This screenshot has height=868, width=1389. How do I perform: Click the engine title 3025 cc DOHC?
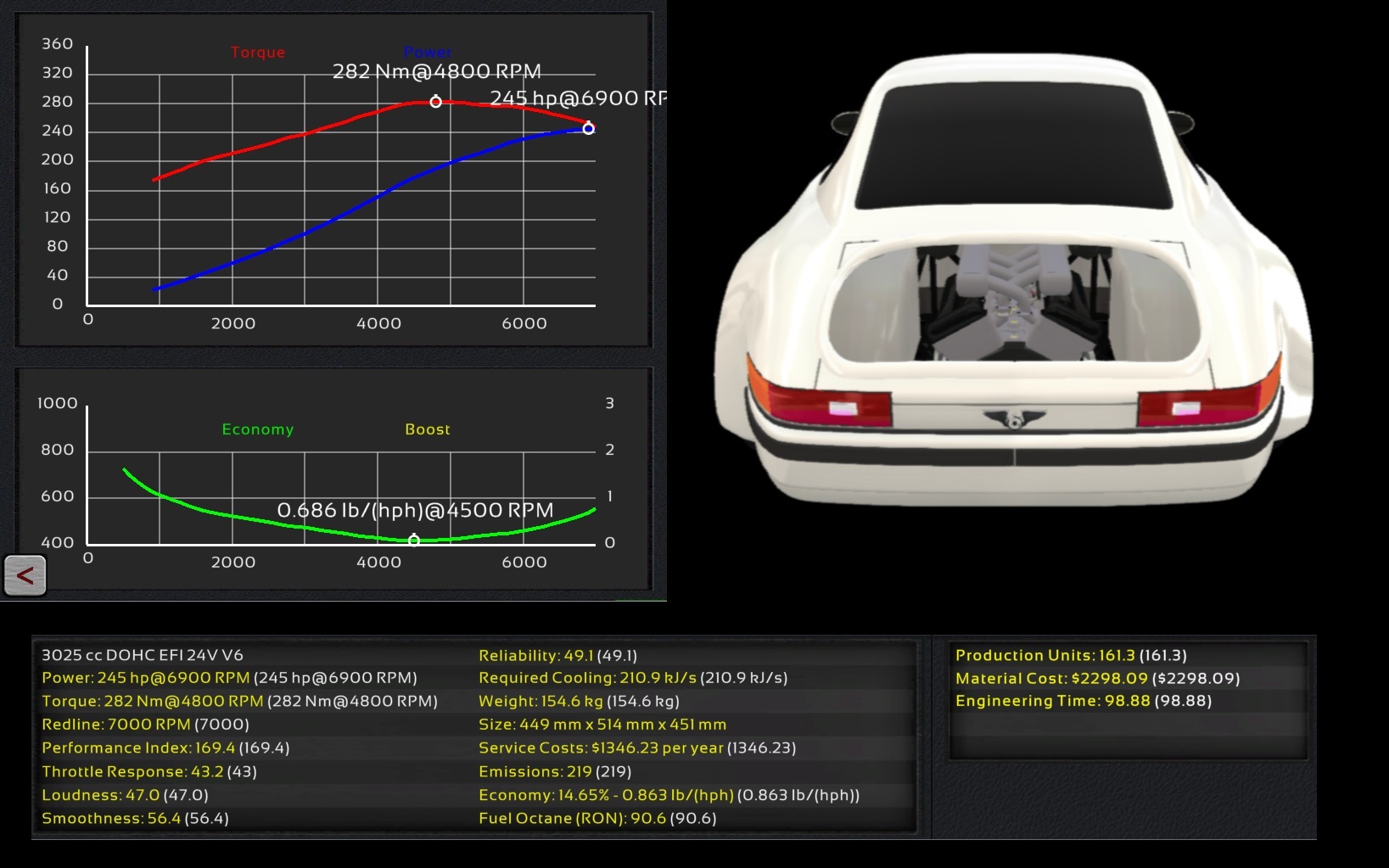pos(143,655)
